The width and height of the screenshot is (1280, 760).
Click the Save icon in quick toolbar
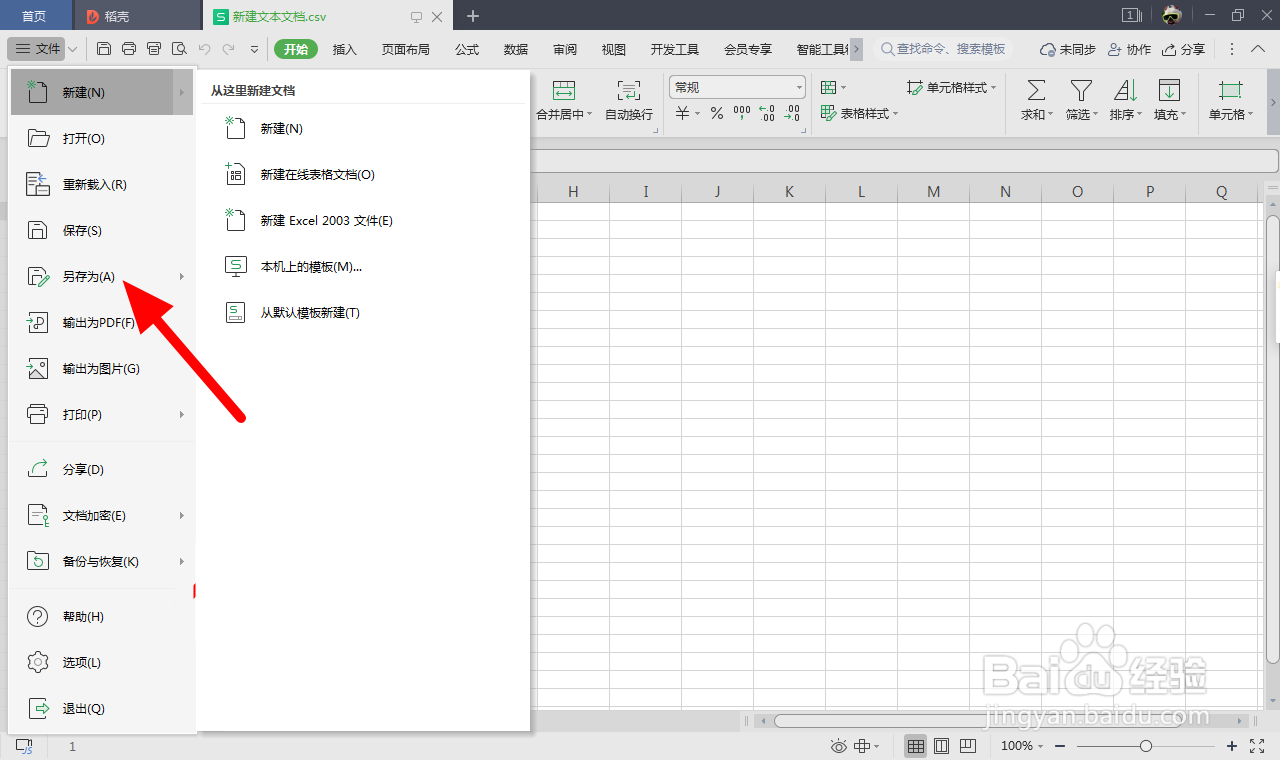click(x=104, y=49)
